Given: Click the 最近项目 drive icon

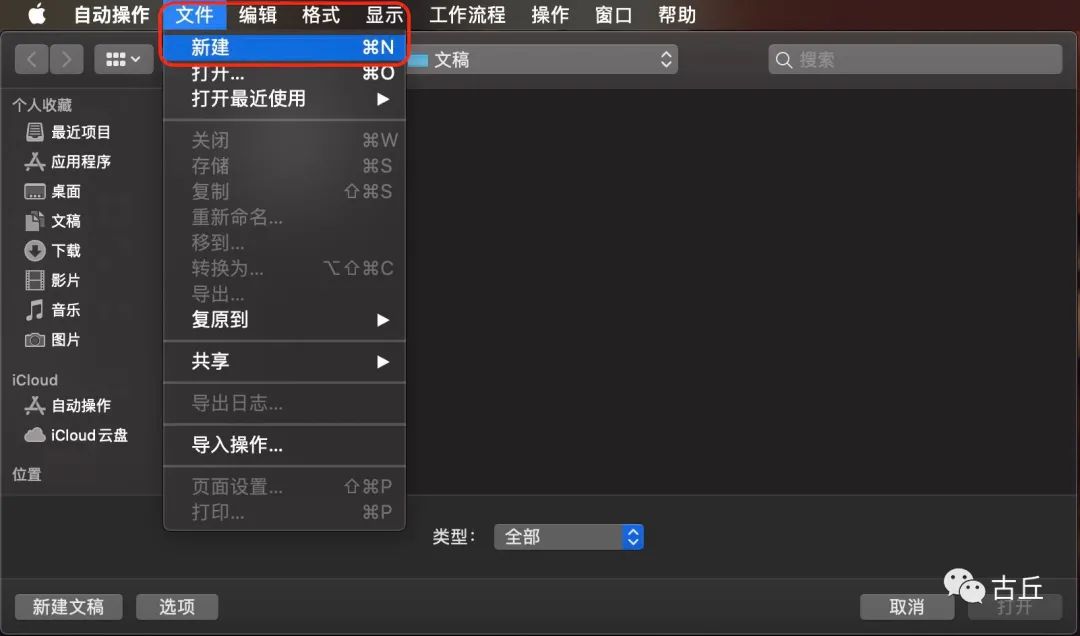Looking at the screenshot, I should (x=34, y=132).
